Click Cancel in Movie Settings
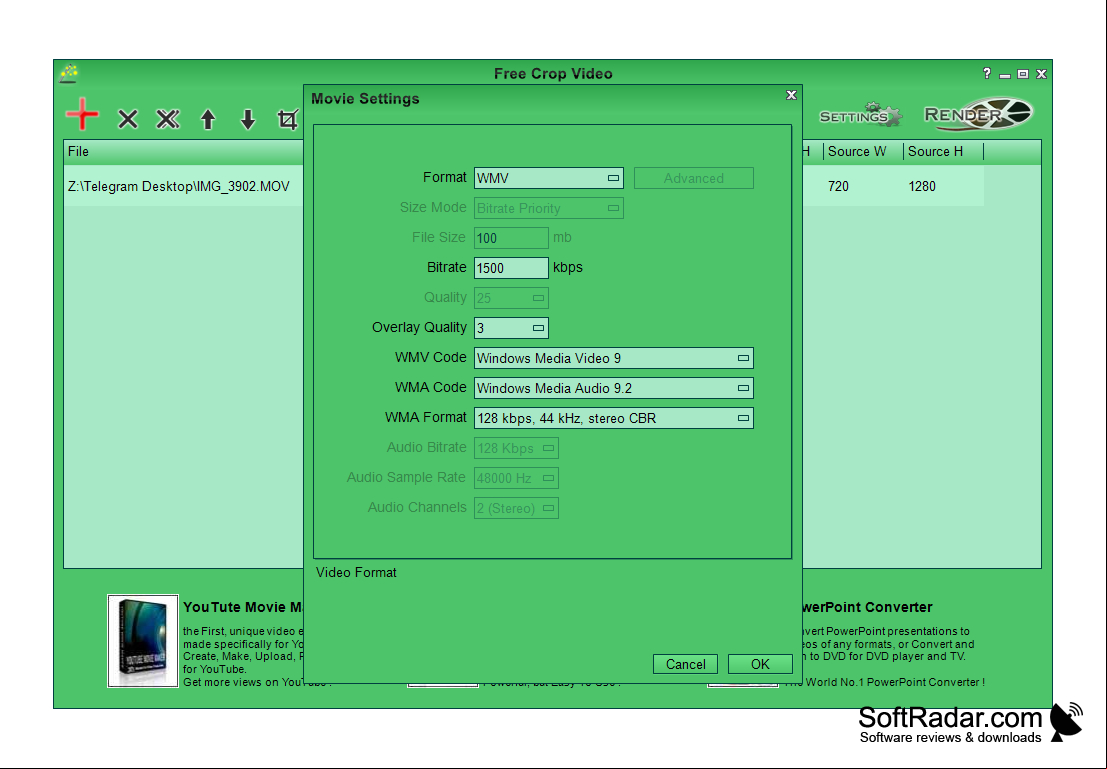Screen dimensions: 1107x769 [686, 664]
